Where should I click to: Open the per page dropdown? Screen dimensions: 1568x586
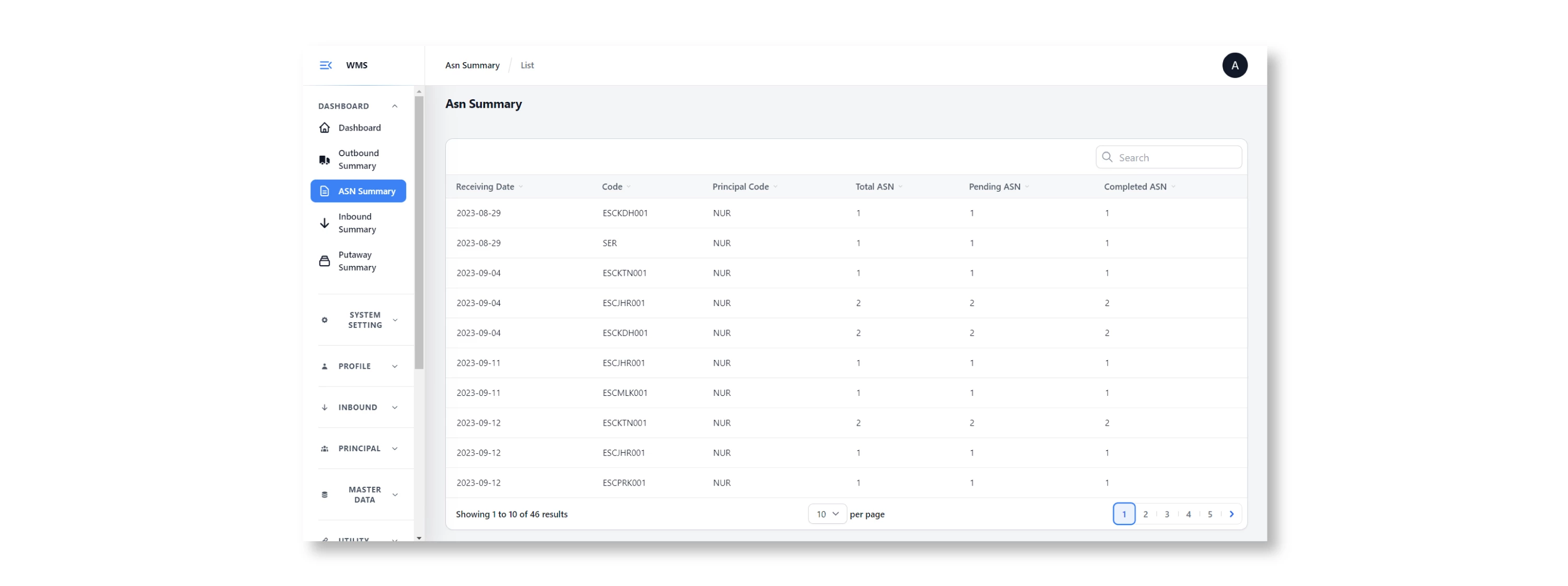(827, 513)
